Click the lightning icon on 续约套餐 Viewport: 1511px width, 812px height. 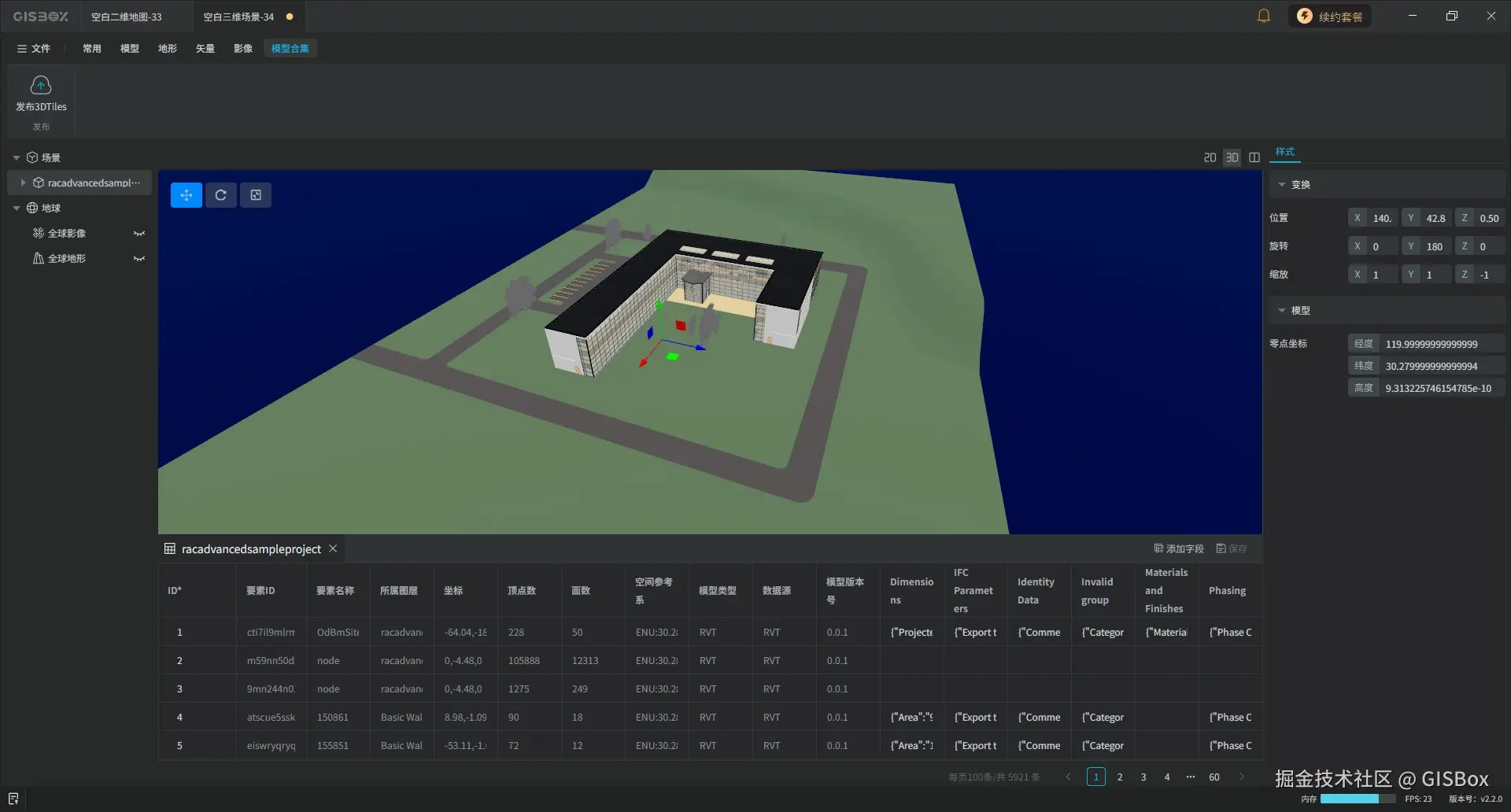[x=1305, y=17]
